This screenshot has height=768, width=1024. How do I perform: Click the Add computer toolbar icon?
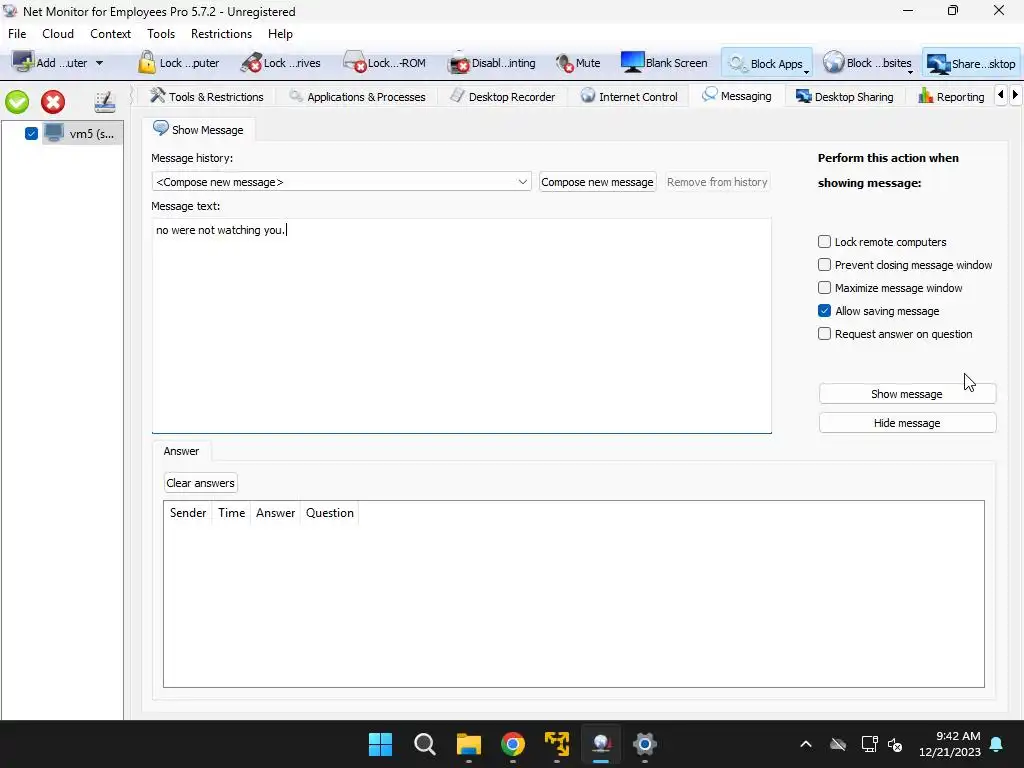24,63
